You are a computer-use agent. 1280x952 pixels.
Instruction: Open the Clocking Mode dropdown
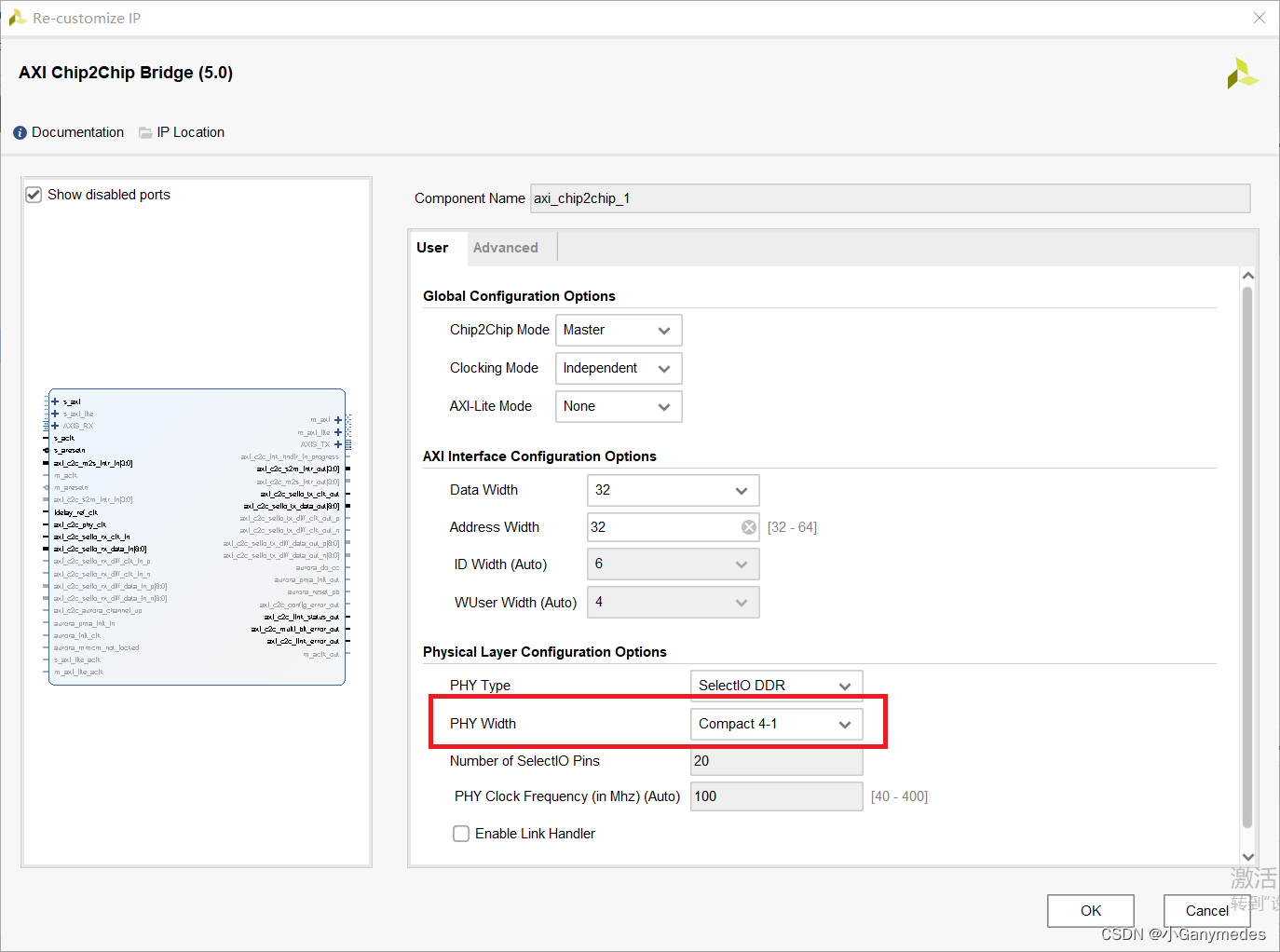click(619, 368)
